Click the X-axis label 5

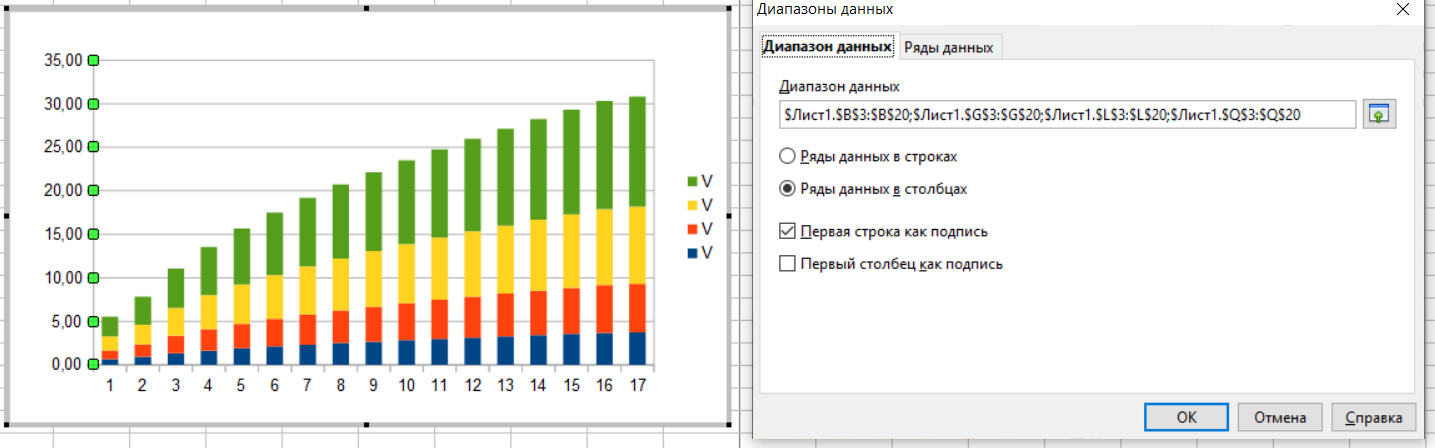[241, 385]
